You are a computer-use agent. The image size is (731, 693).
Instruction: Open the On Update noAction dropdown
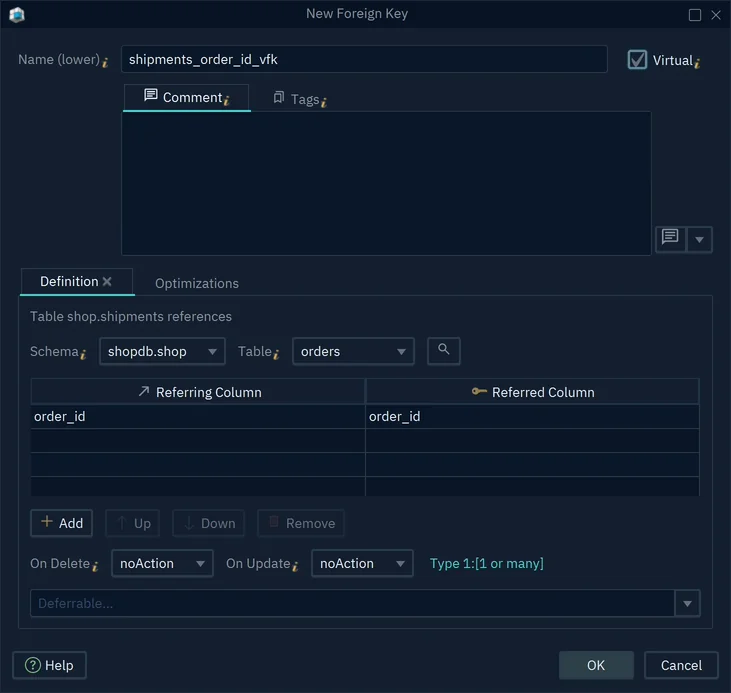point(362,563)
